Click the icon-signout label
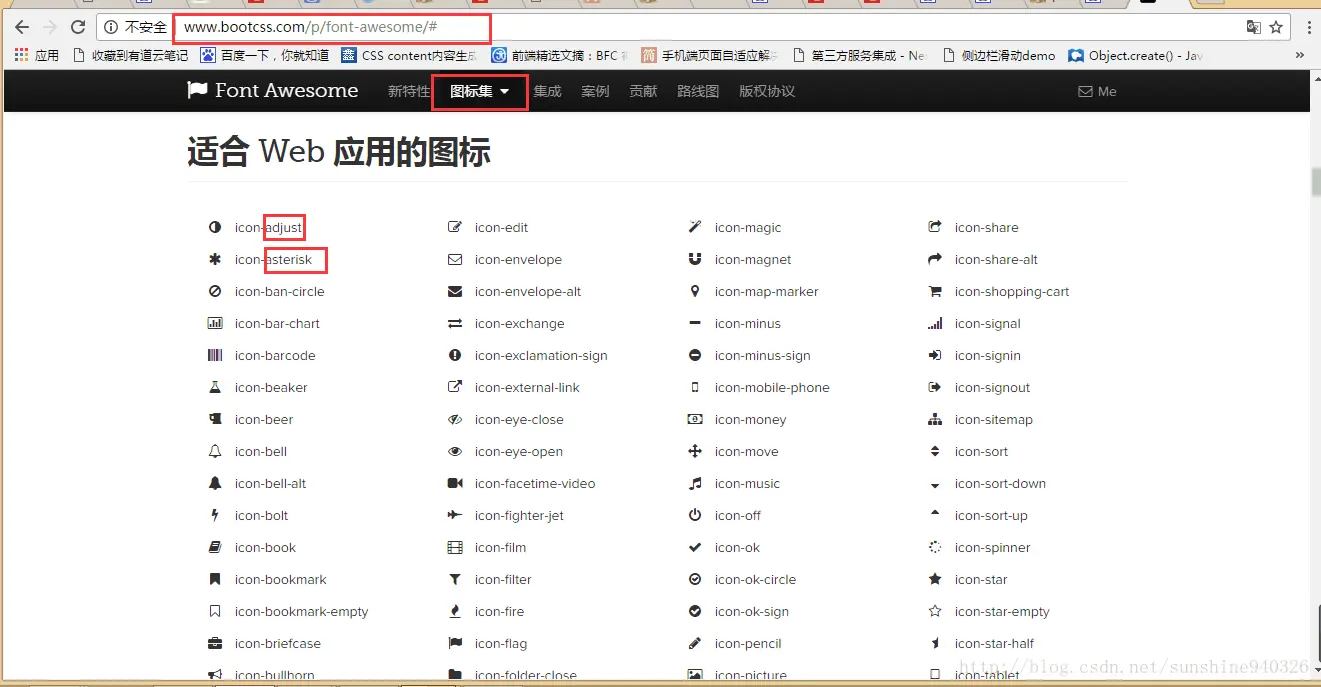 992,387
